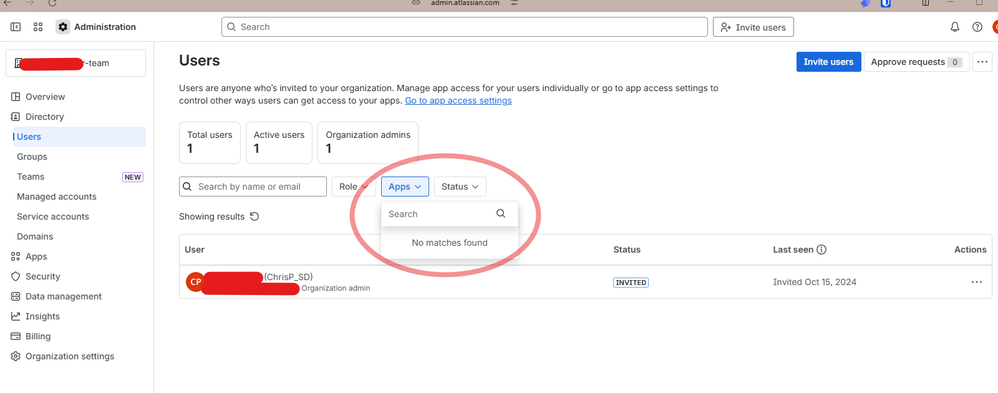Click the User column header
The width and height of the screenshot is (998, 393).
[194, 250]
